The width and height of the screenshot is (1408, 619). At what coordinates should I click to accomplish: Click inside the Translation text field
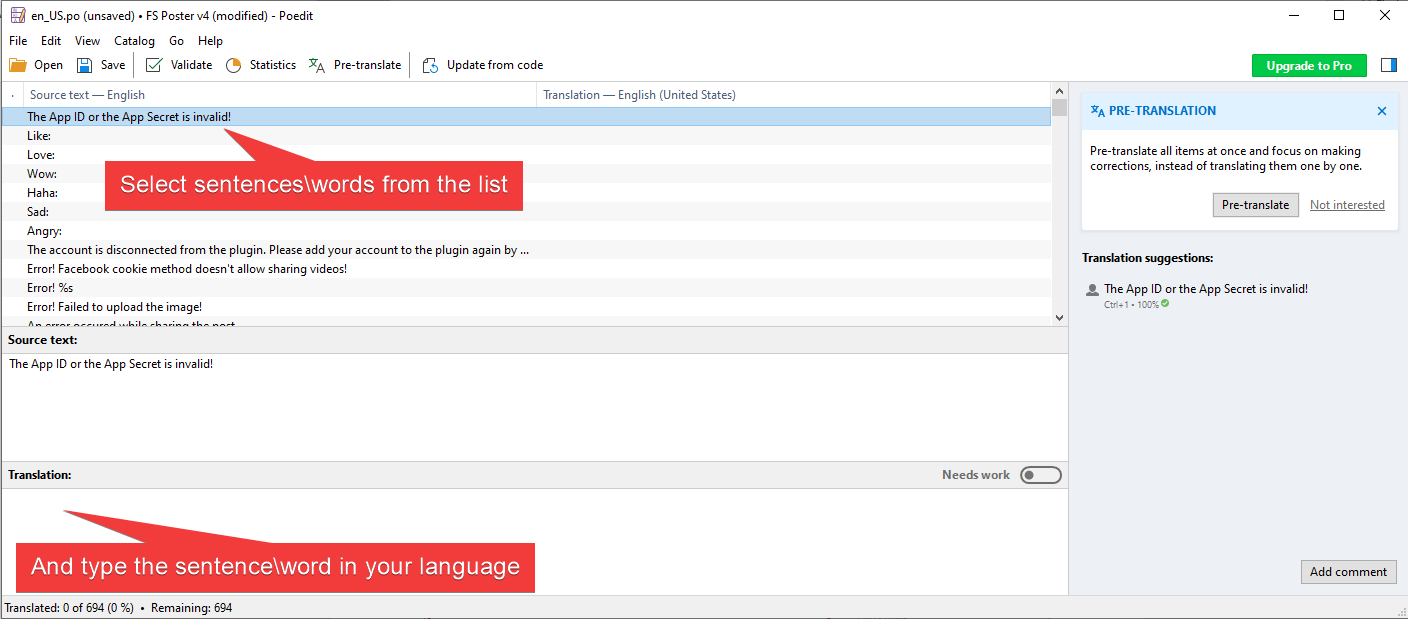[534, 541]
